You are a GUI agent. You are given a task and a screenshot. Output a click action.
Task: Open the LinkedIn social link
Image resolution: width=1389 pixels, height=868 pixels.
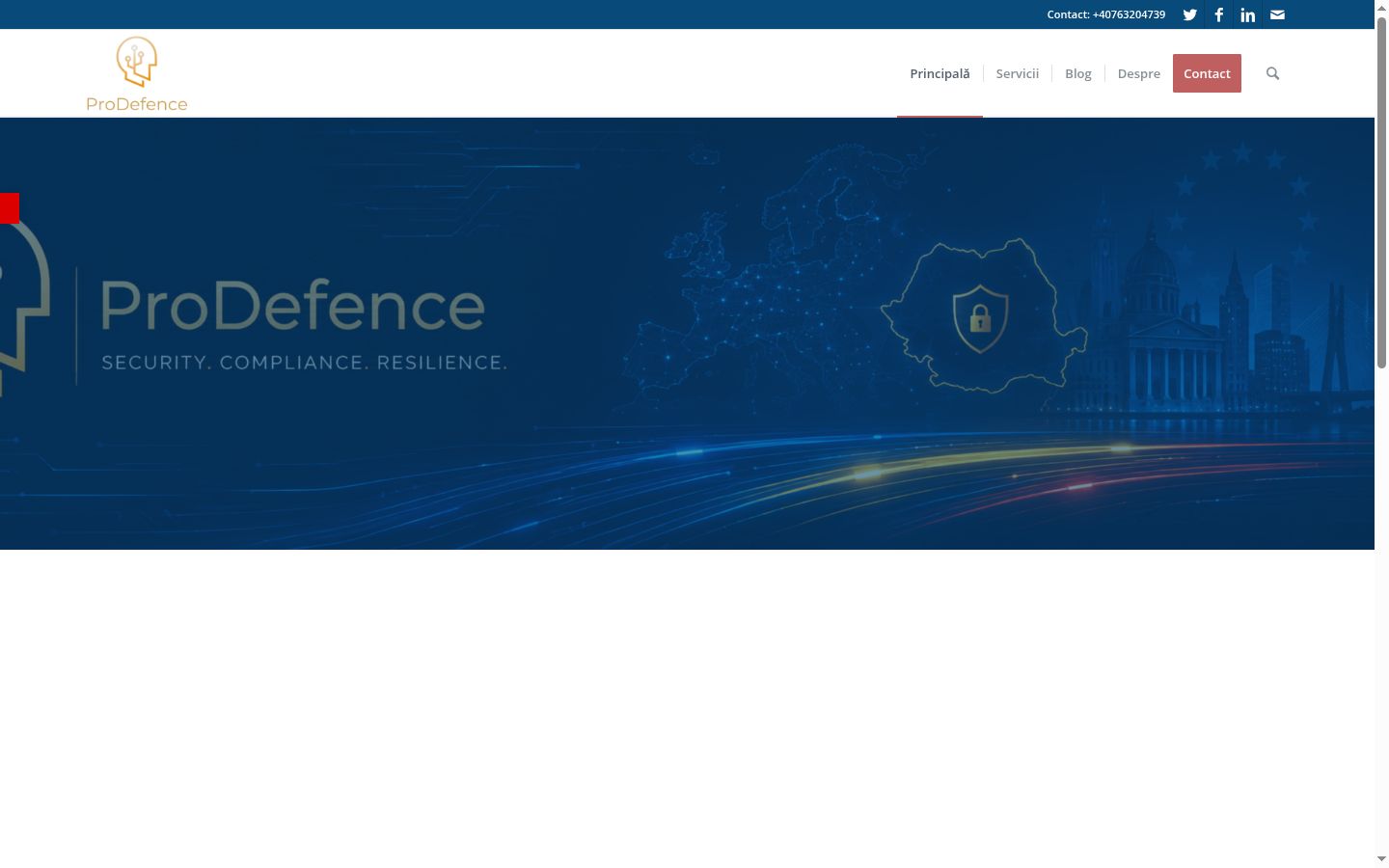(x=1247, y=14)
